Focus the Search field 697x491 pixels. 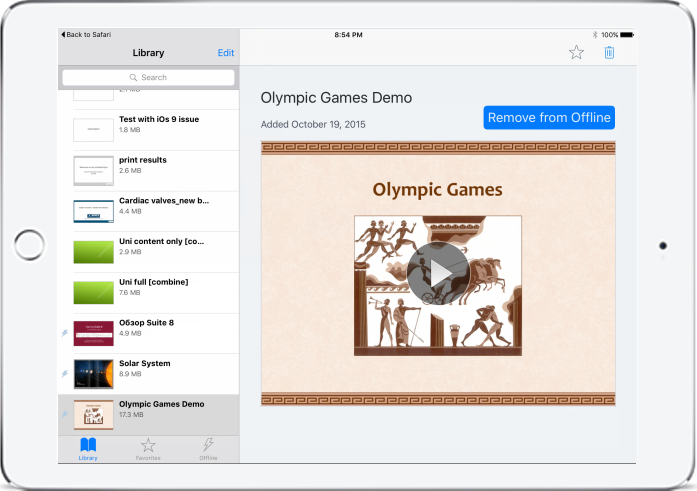[x=148, y=77]
